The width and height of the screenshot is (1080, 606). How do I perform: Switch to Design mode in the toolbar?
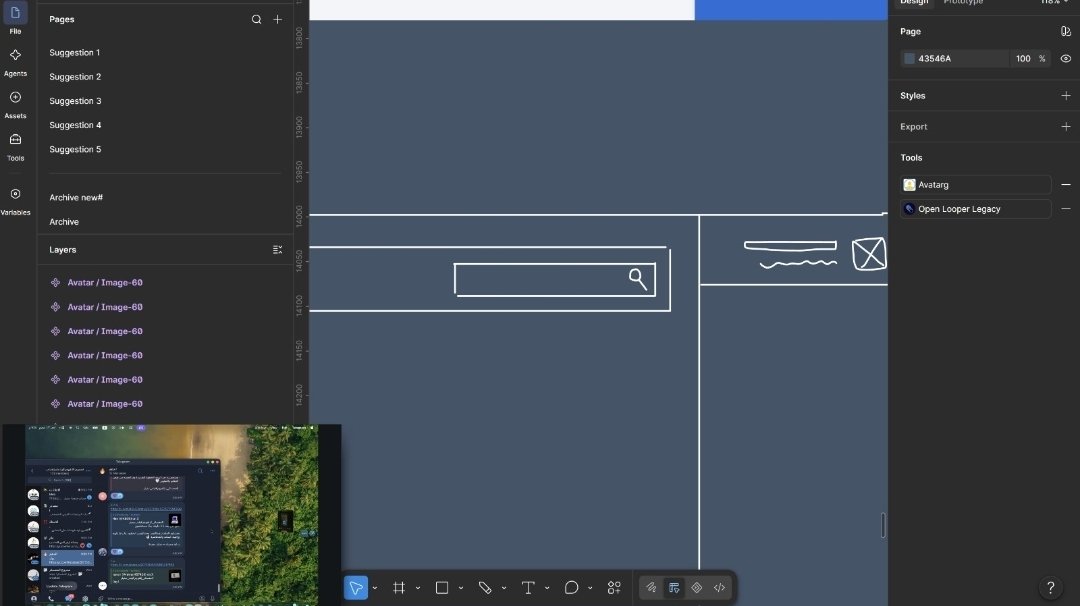click(674, 587)
